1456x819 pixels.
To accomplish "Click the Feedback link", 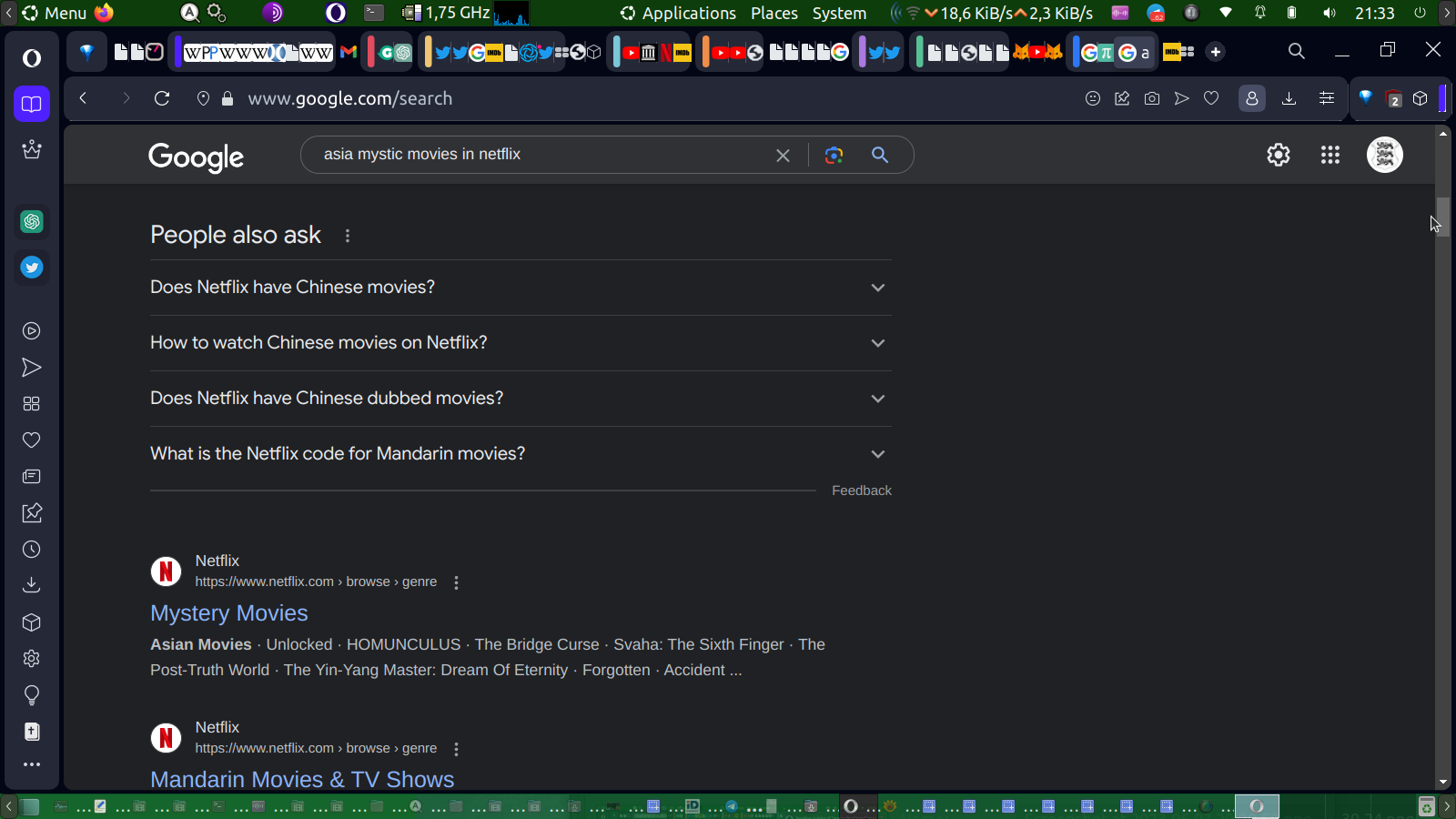I will click(862, 490).
